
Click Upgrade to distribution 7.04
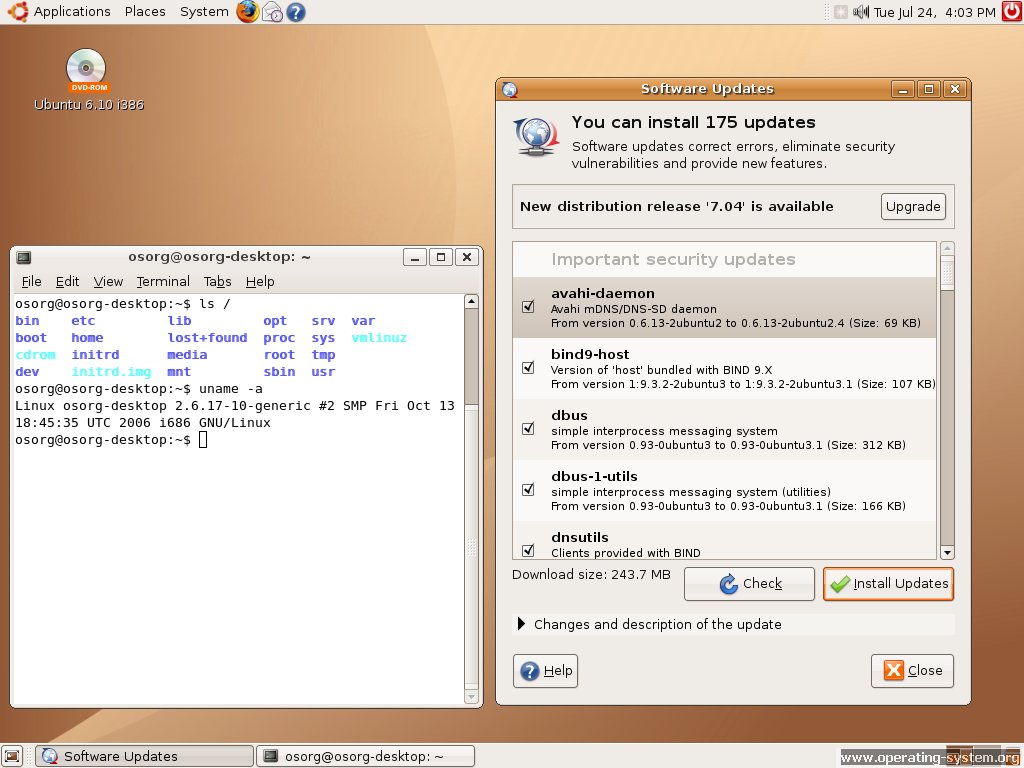pyautogui.click(x=913, y=206)
